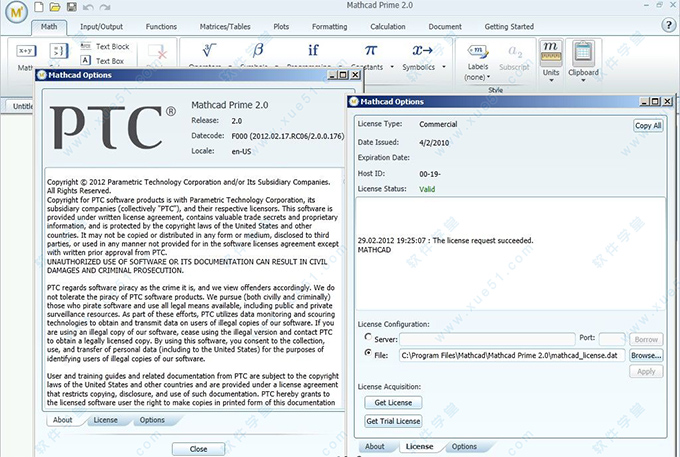Create new worksheet from quick access toolbar
The height and width of the screenshot is (457, 680).
pos(39,7)
